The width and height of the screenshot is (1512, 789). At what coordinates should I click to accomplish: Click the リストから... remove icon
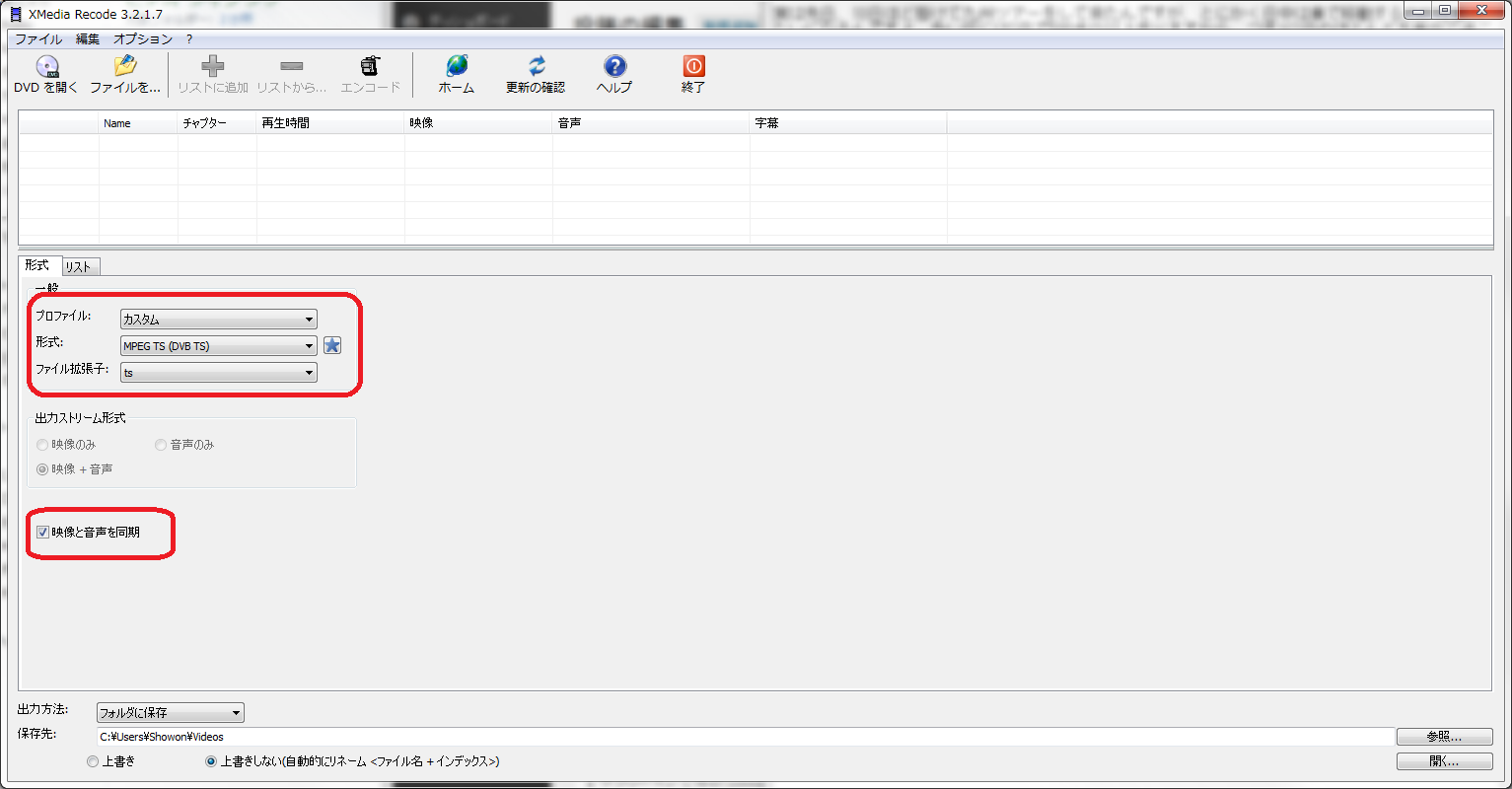[291, 66]
